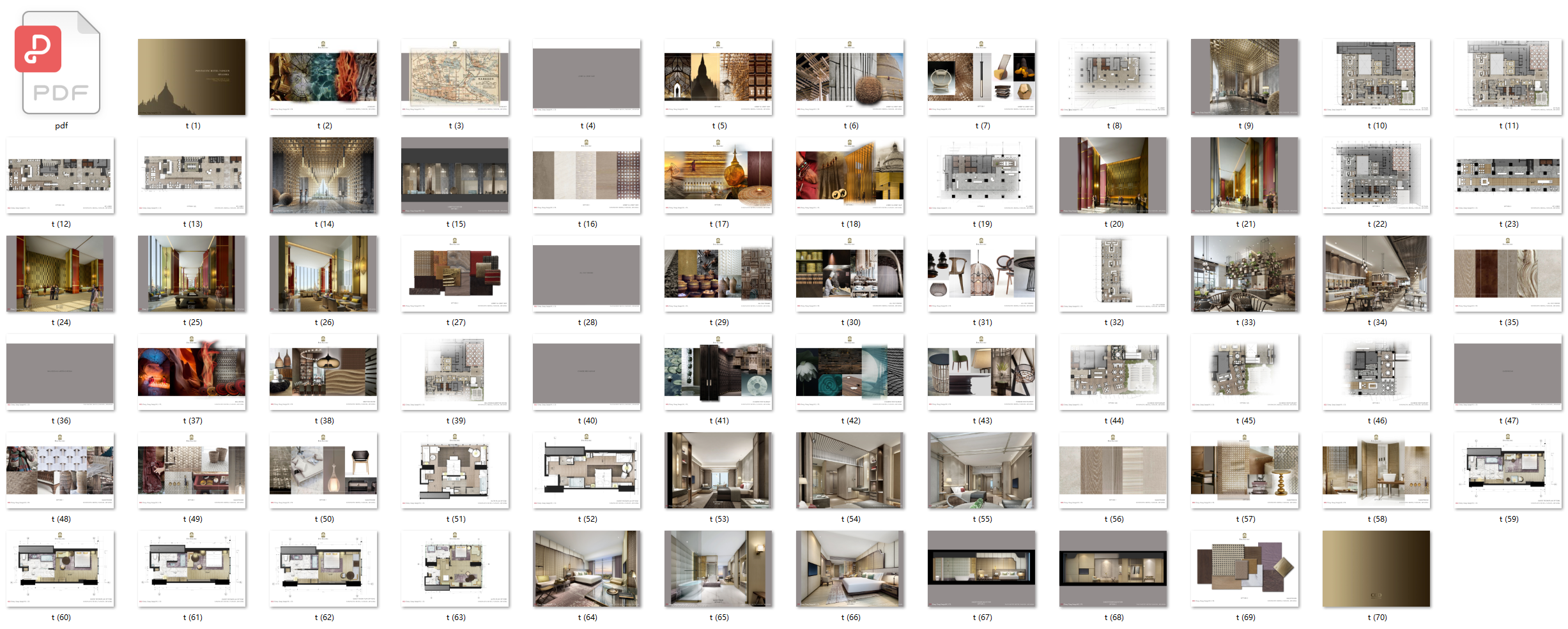Image resolution: width=1568 pixels, height=629 pixels.
Task: Select the red column interior t (20)
Action: coord(1113,175)
